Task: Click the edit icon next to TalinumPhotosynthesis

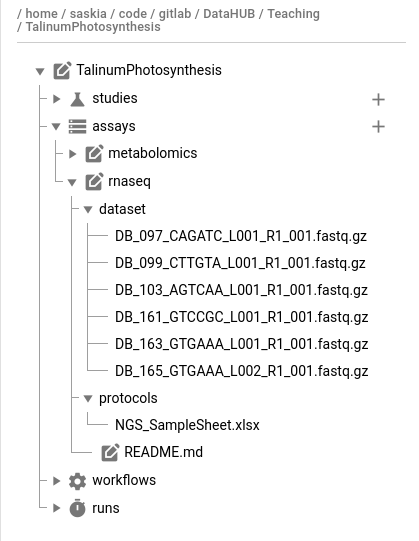Action: (62, 70)
